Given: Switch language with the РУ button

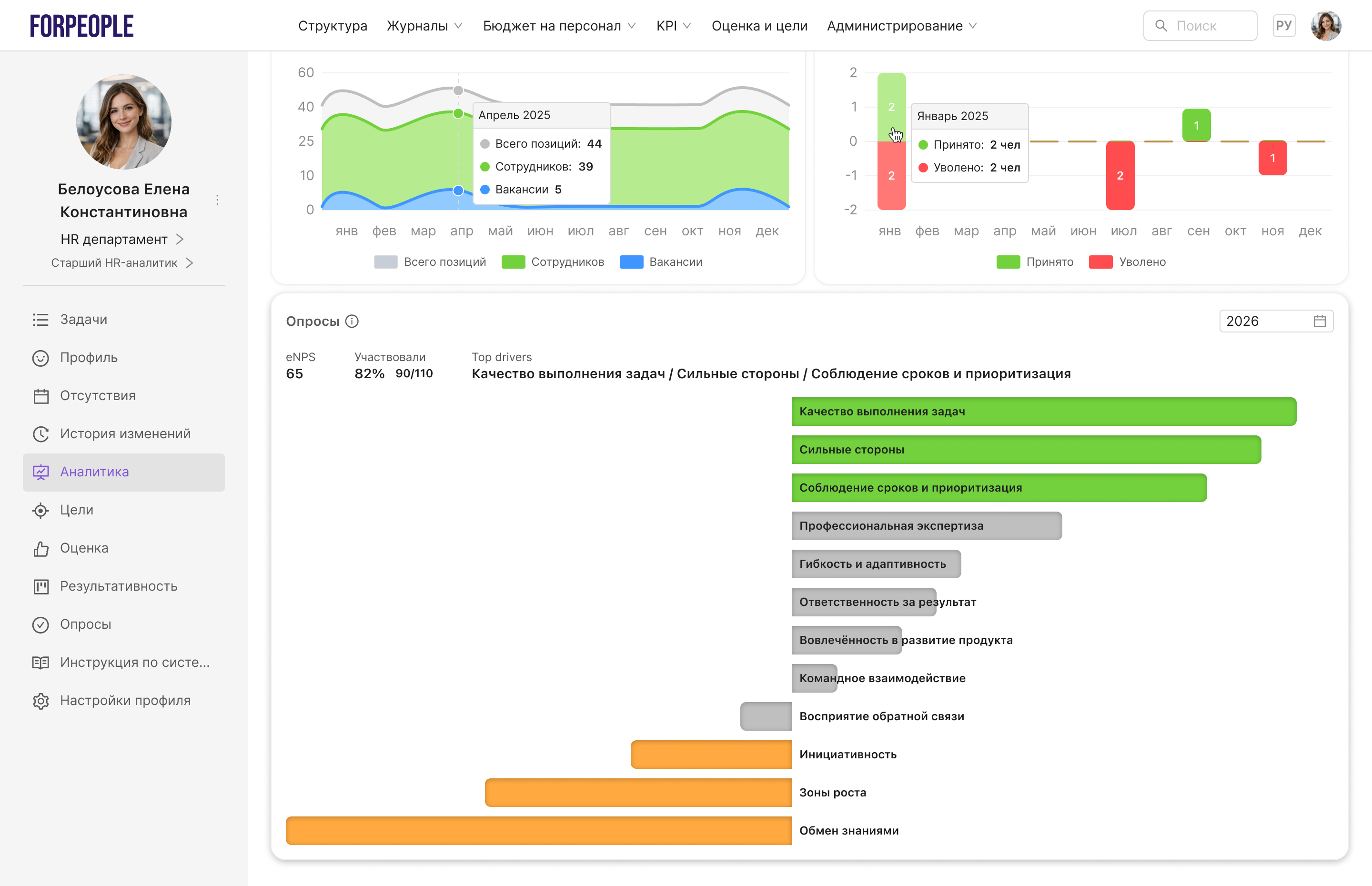Looking at the screenshot, I should (x=1283, y=26).
